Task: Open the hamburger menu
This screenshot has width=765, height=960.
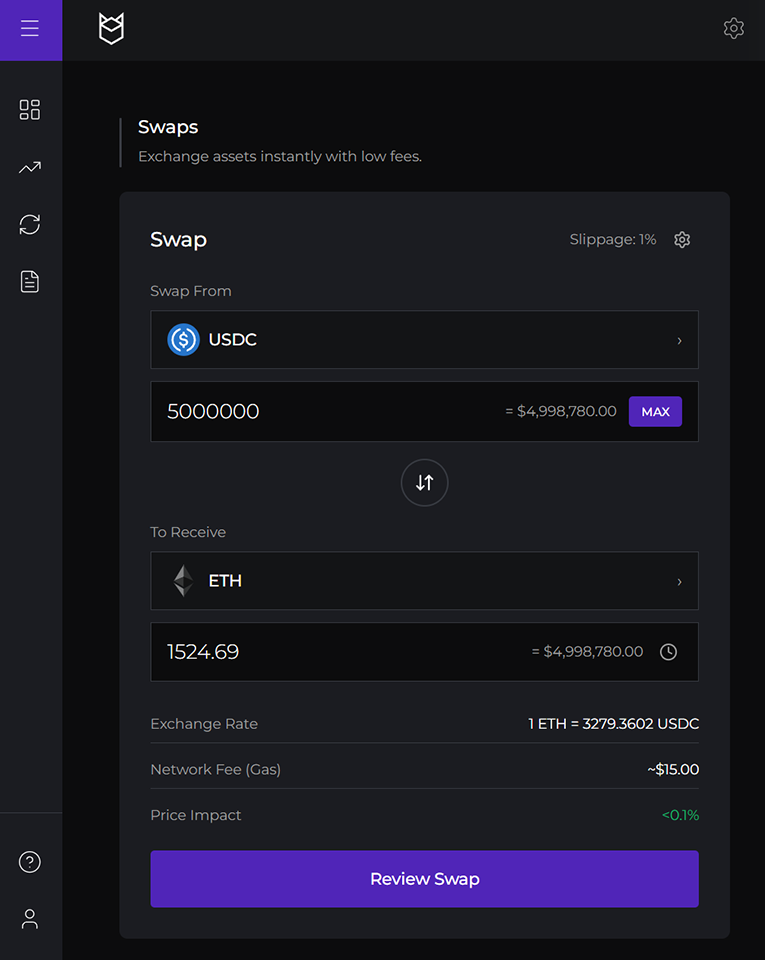Action: click(30, 29)
